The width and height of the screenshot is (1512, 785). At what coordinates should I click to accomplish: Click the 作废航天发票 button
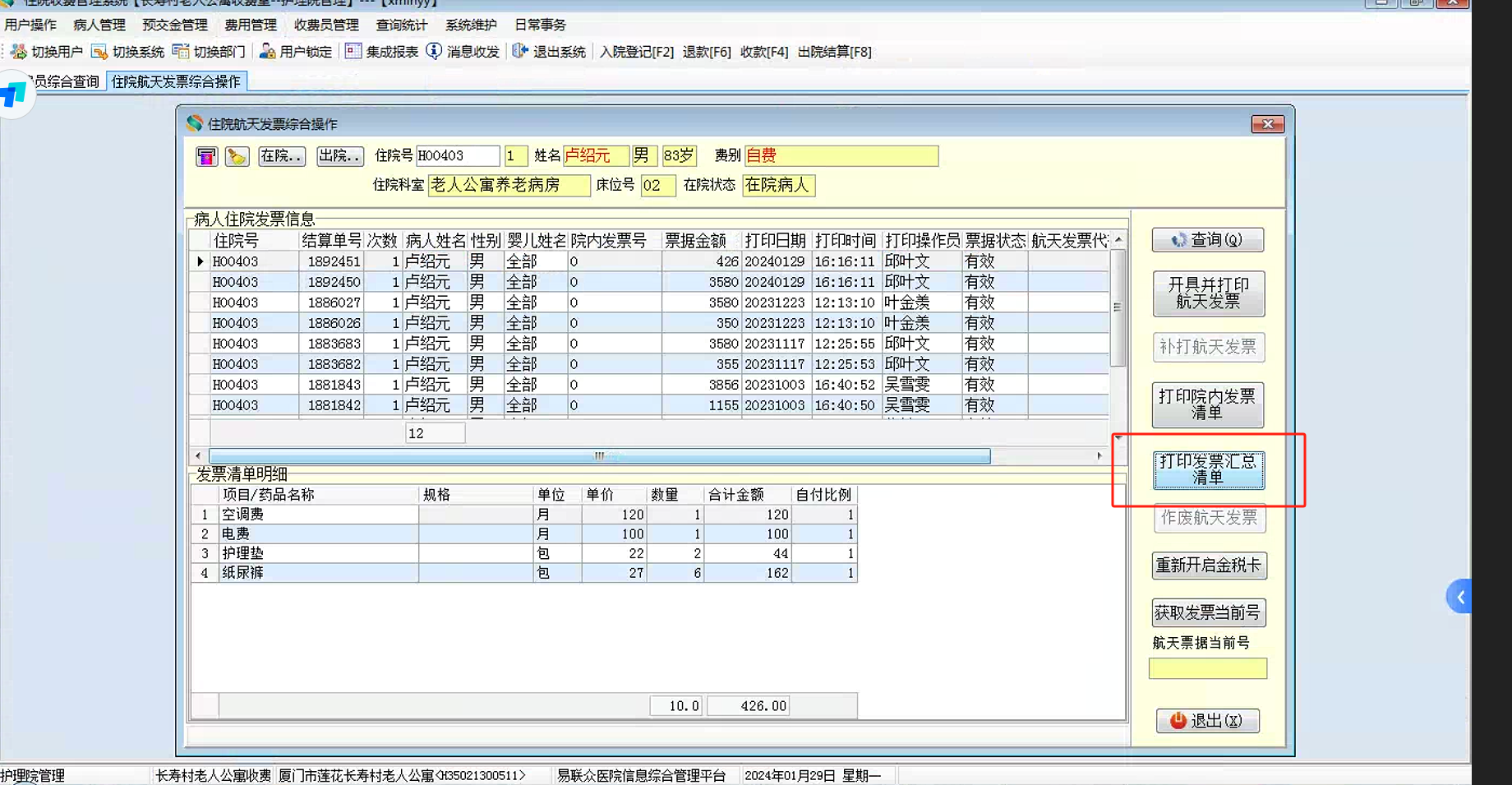tap(1209, 518)
